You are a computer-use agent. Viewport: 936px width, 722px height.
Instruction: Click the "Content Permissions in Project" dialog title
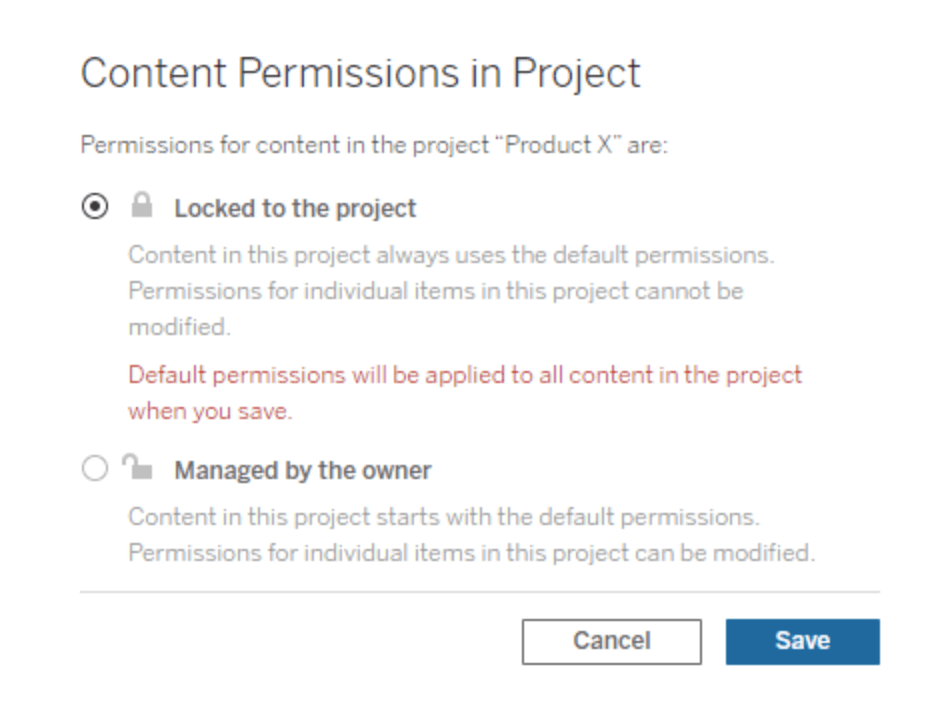(360, 74)
